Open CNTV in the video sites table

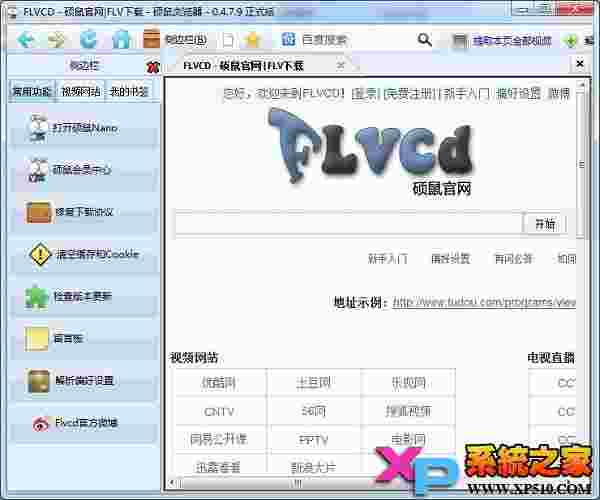[219, 412]
